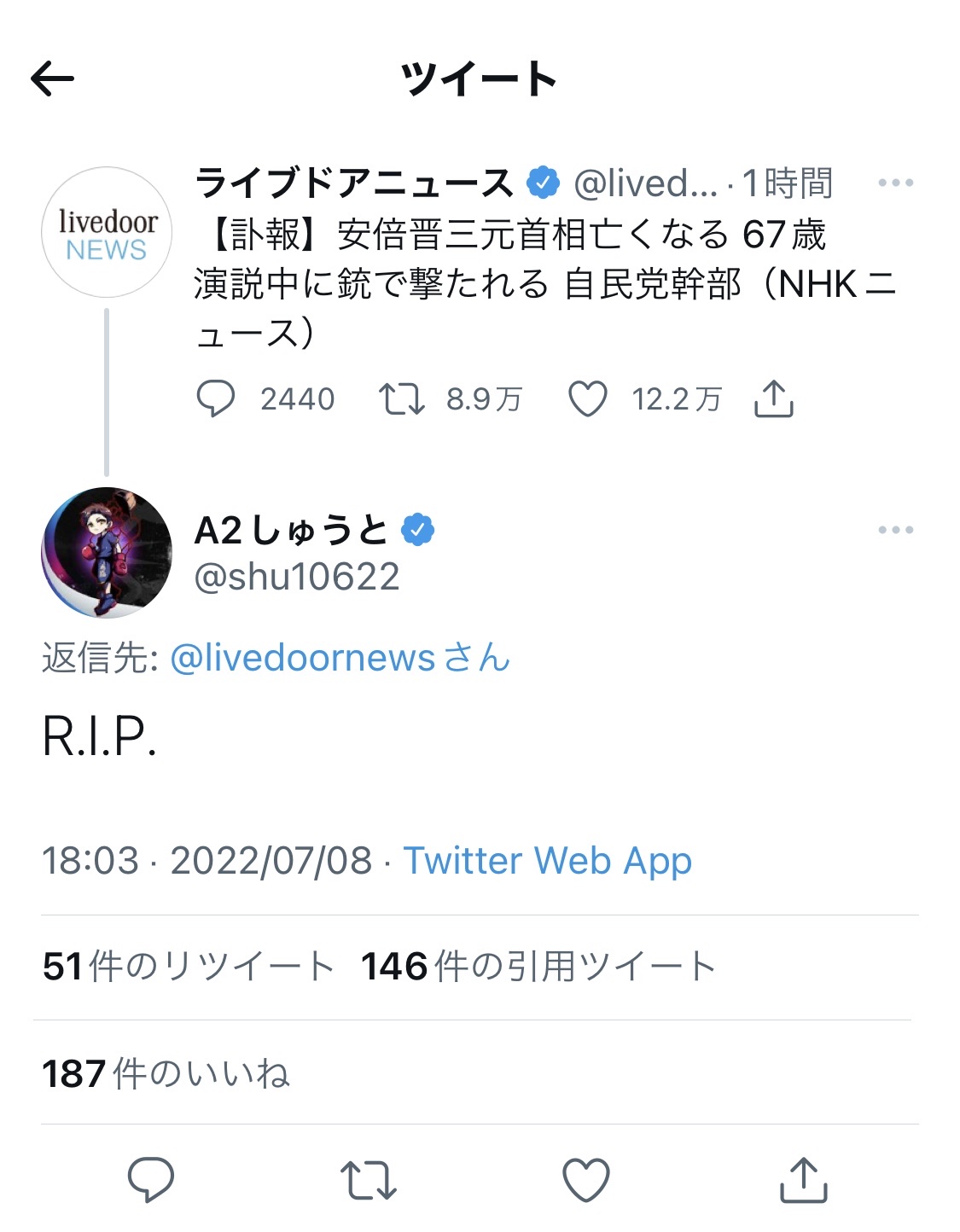Open more options for livedoor tweet

coord(895,183)
